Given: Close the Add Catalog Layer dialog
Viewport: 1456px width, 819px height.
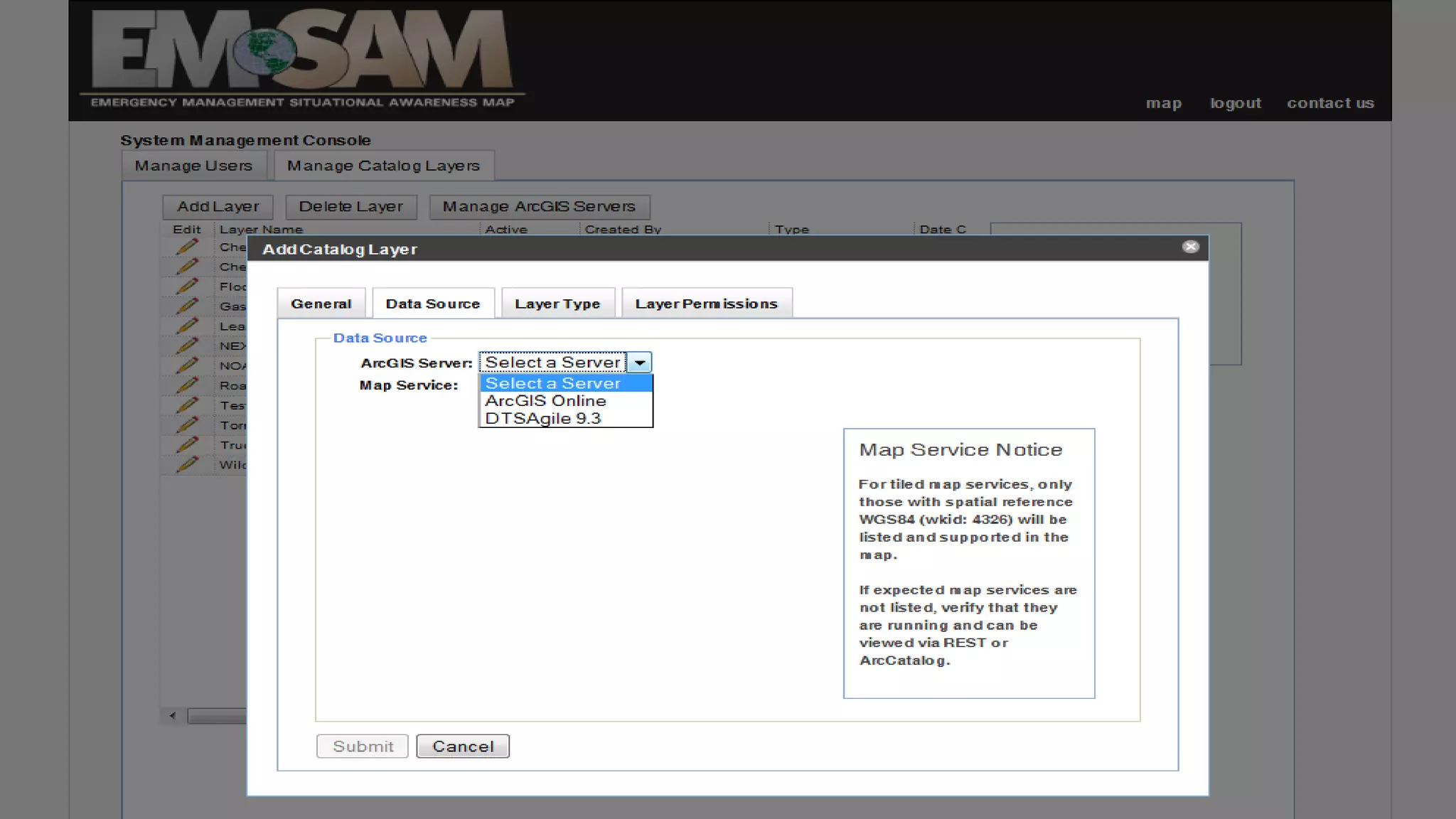Looking at the screenshot, I should pos(1191,247).
